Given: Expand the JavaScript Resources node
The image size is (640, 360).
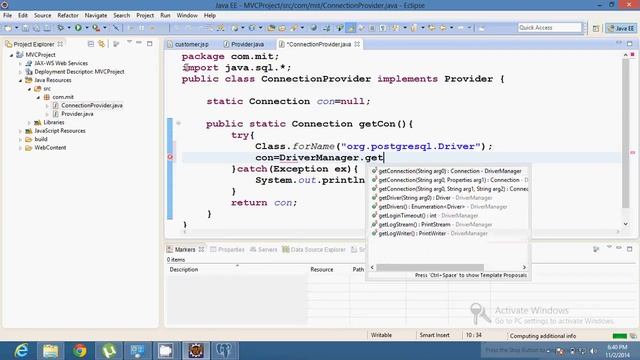Looking at the screenshot, I should click(x=20, y=131).
